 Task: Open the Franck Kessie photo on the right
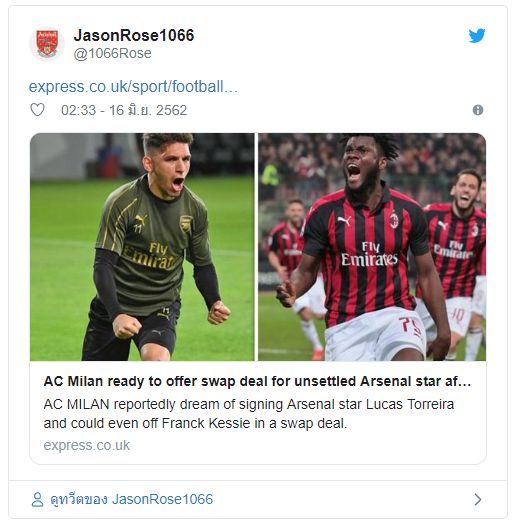point(372,247)
